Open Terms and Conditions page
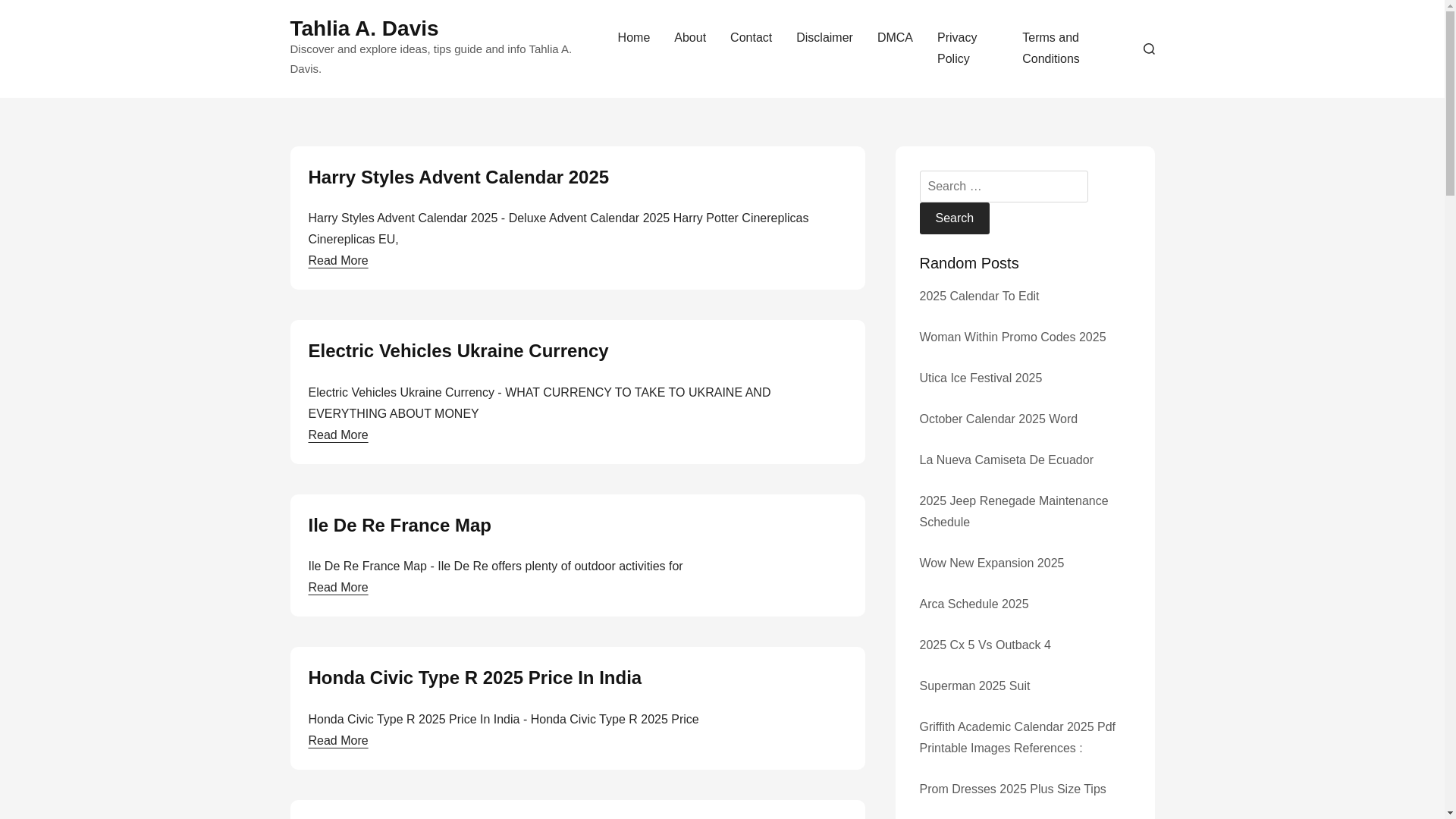The image size is (1456, 819). coord(1050,49)
